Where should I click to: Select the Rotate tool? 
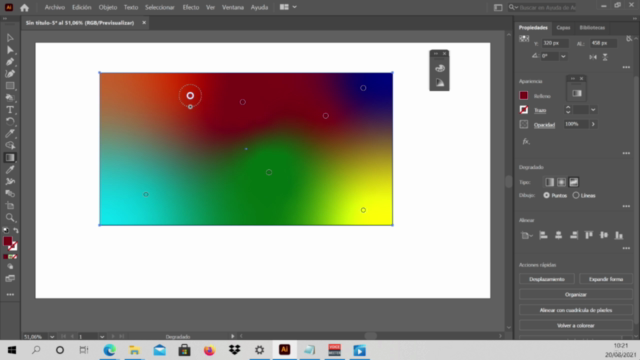(x=10, y=122)
